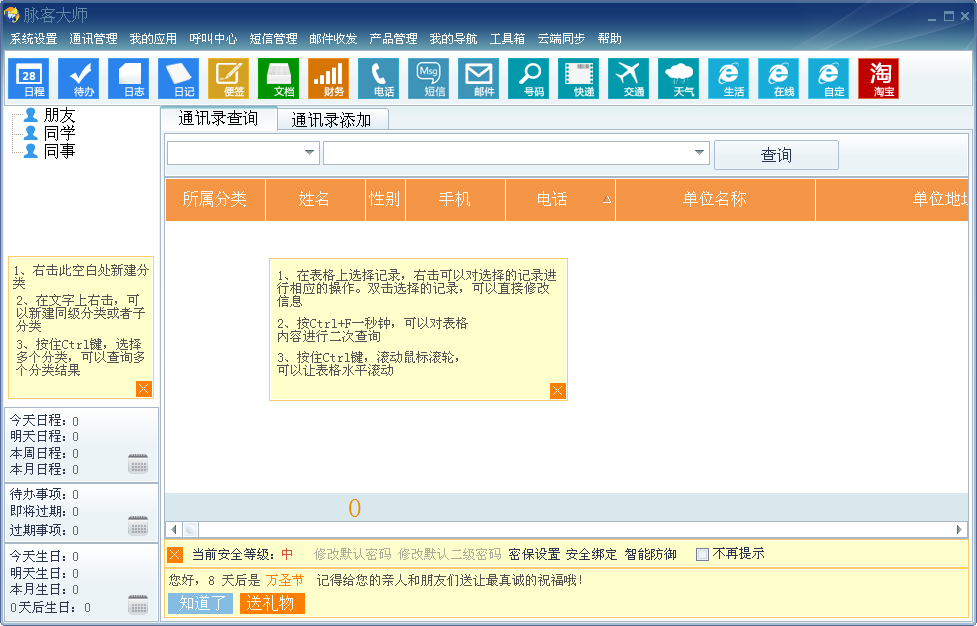Open the 日记 diary toolbar icon
This screenshot has width=977, height=626.
pos(179,78)
